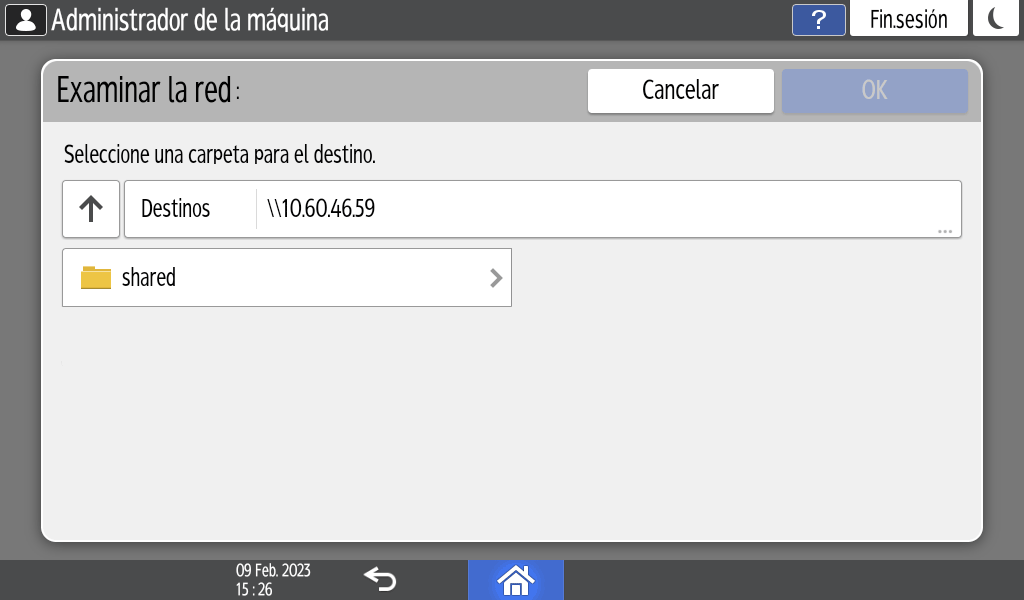Image resolution: width=1024 pixels, height=600 pixels.
Task: Log out with Fin.sesión
Action: (908, 20)
